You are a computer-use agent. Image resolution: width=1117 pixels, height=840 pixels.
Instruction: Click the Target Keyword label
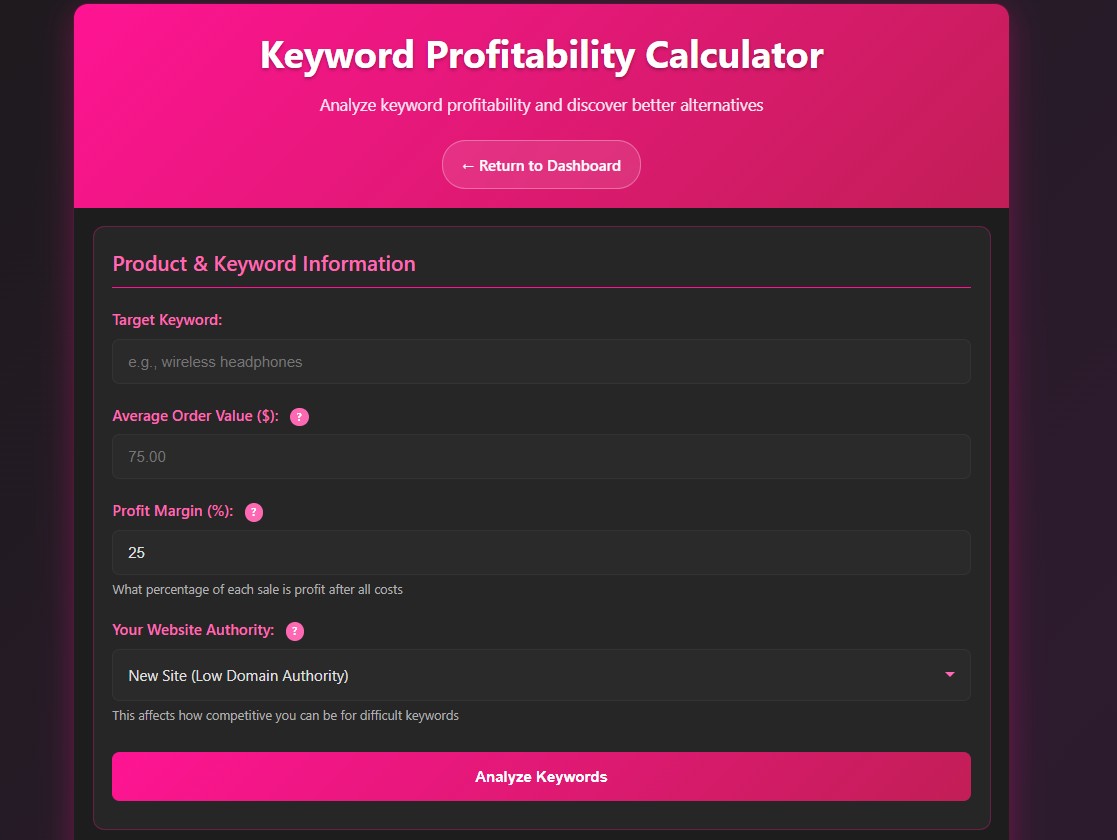click(x=167, y=320)
